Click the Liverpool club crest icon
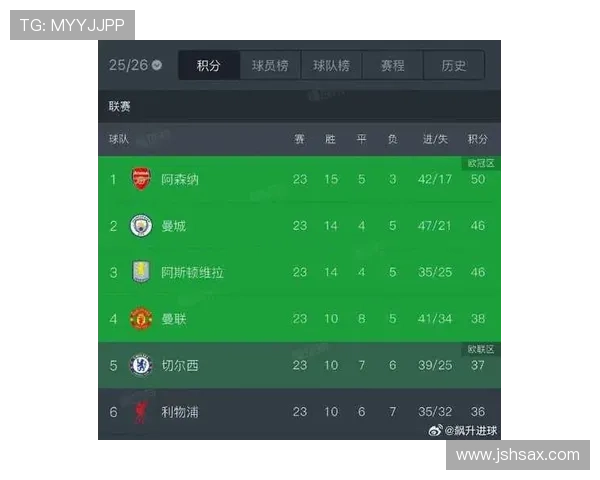Screen dimensions: 600x480 coord(140,411)
